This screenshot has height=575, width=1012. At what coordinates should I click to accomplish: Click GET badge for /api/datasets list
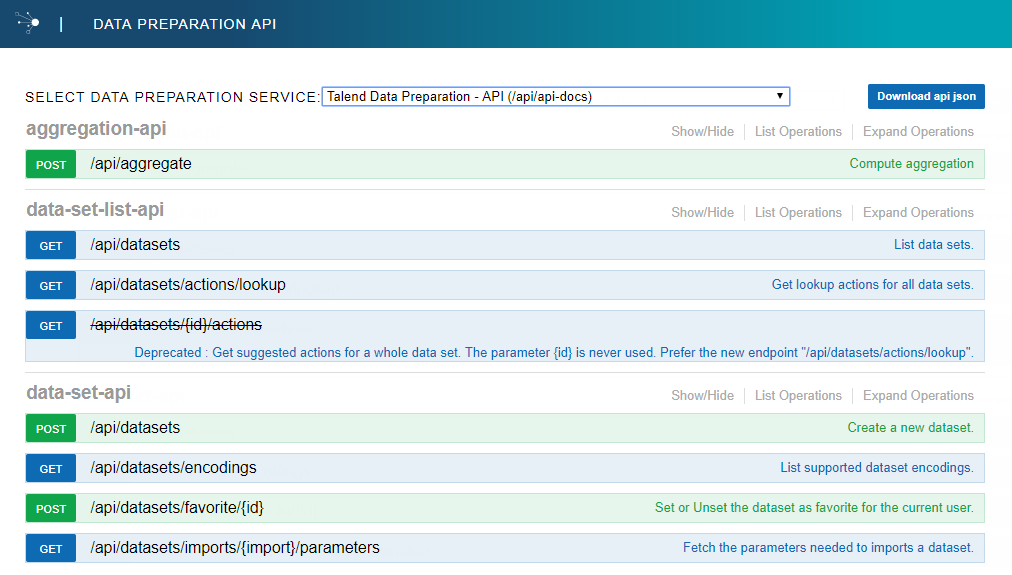51,246
